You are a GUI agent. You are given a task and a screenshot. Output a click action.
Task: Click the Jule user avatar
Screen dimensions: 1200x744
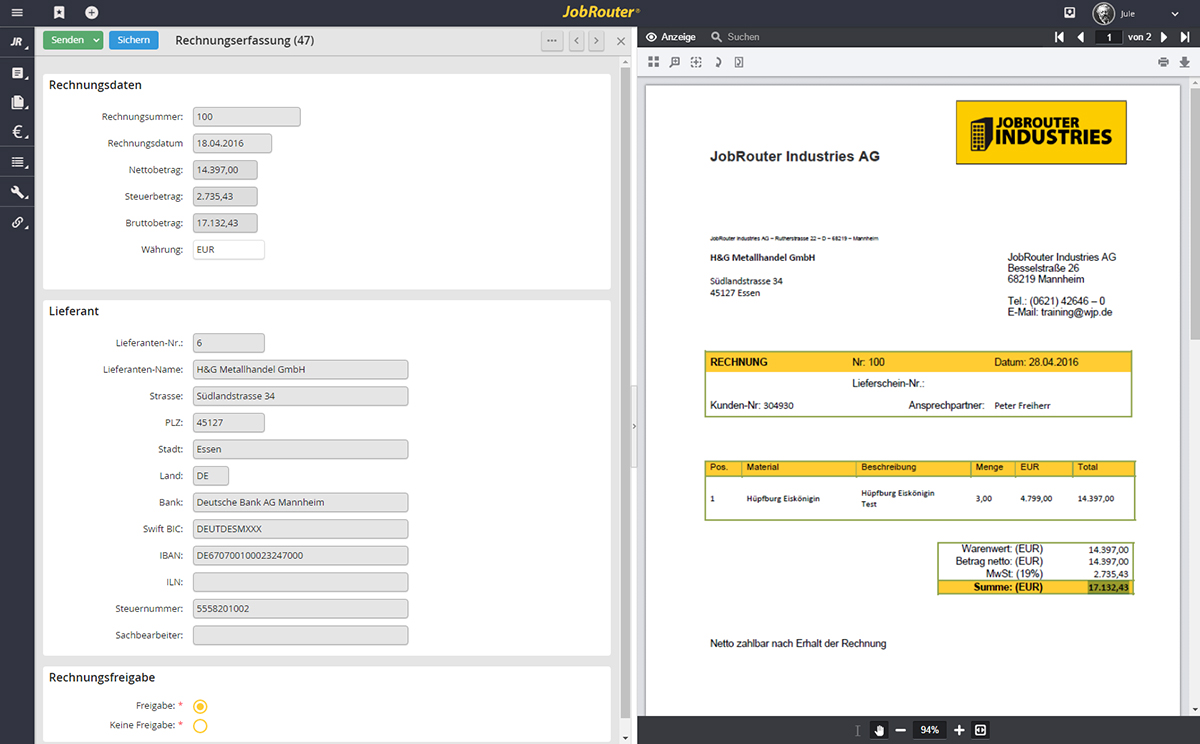(x=1104, y=13)
